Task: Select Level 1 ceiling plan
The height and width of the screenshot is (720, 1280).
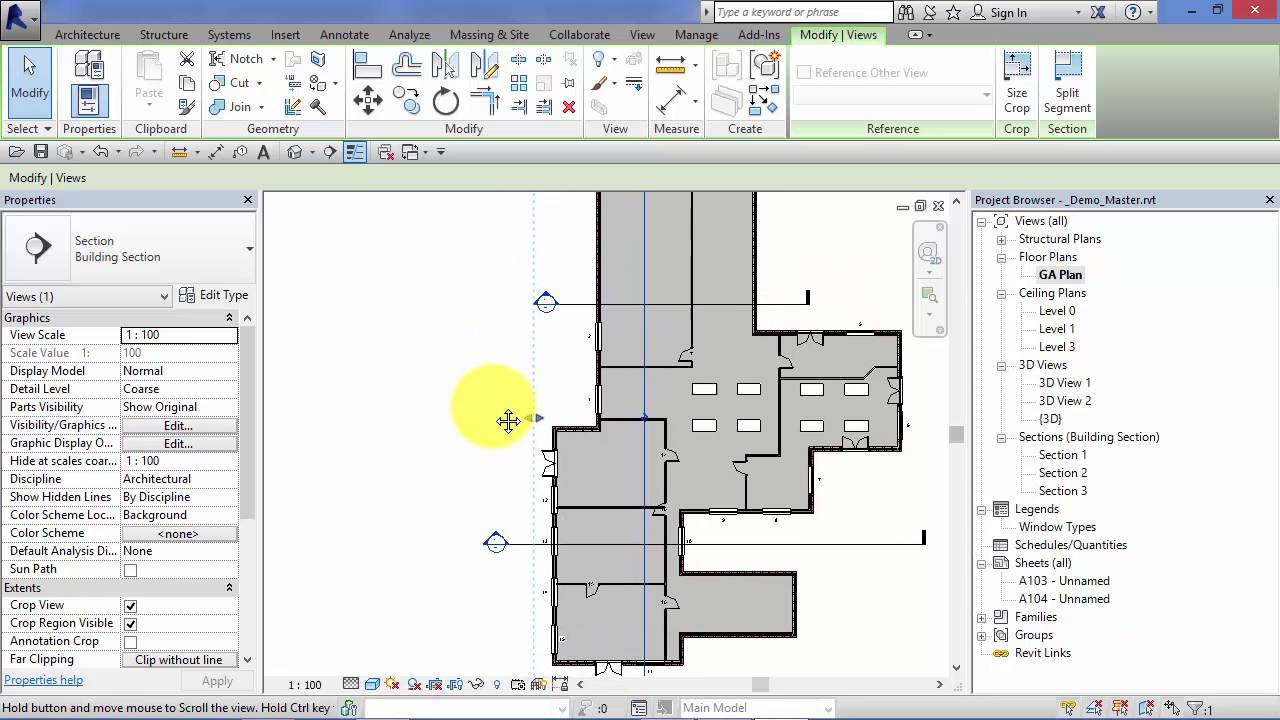Action: click(1057, 329)
